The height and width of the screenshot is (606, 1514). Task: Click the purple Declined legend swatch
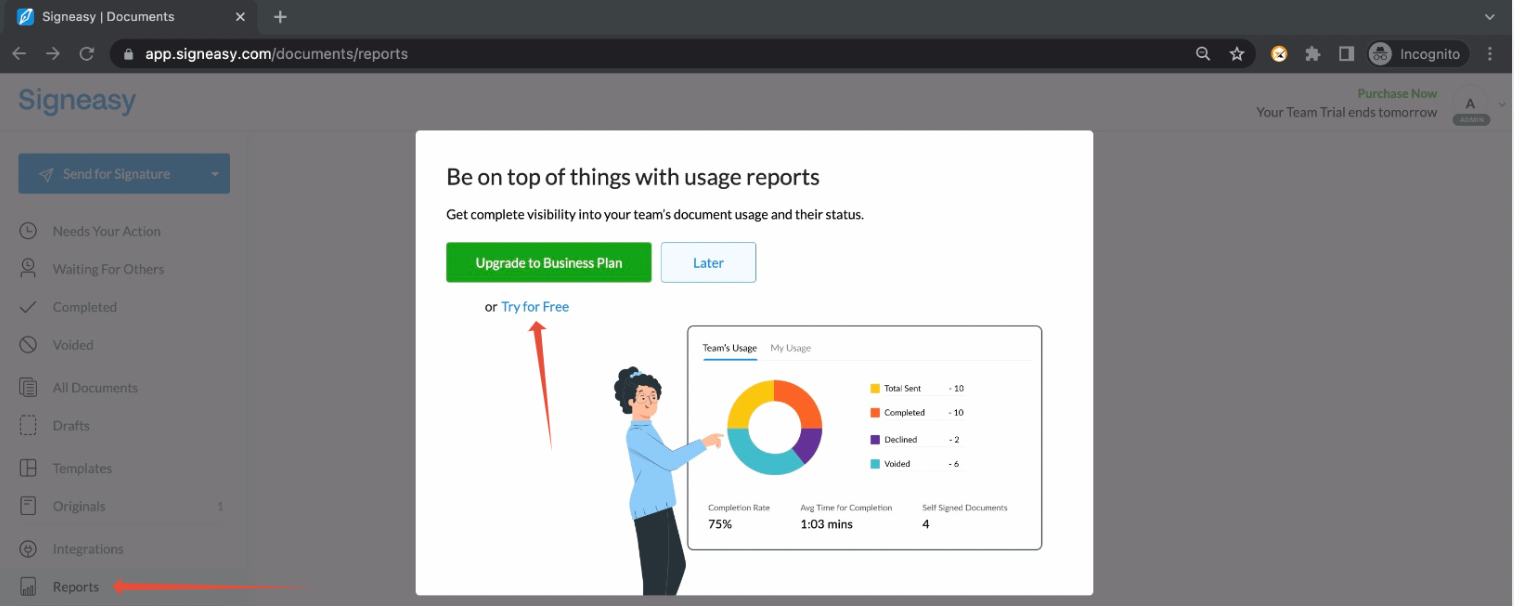875,439
